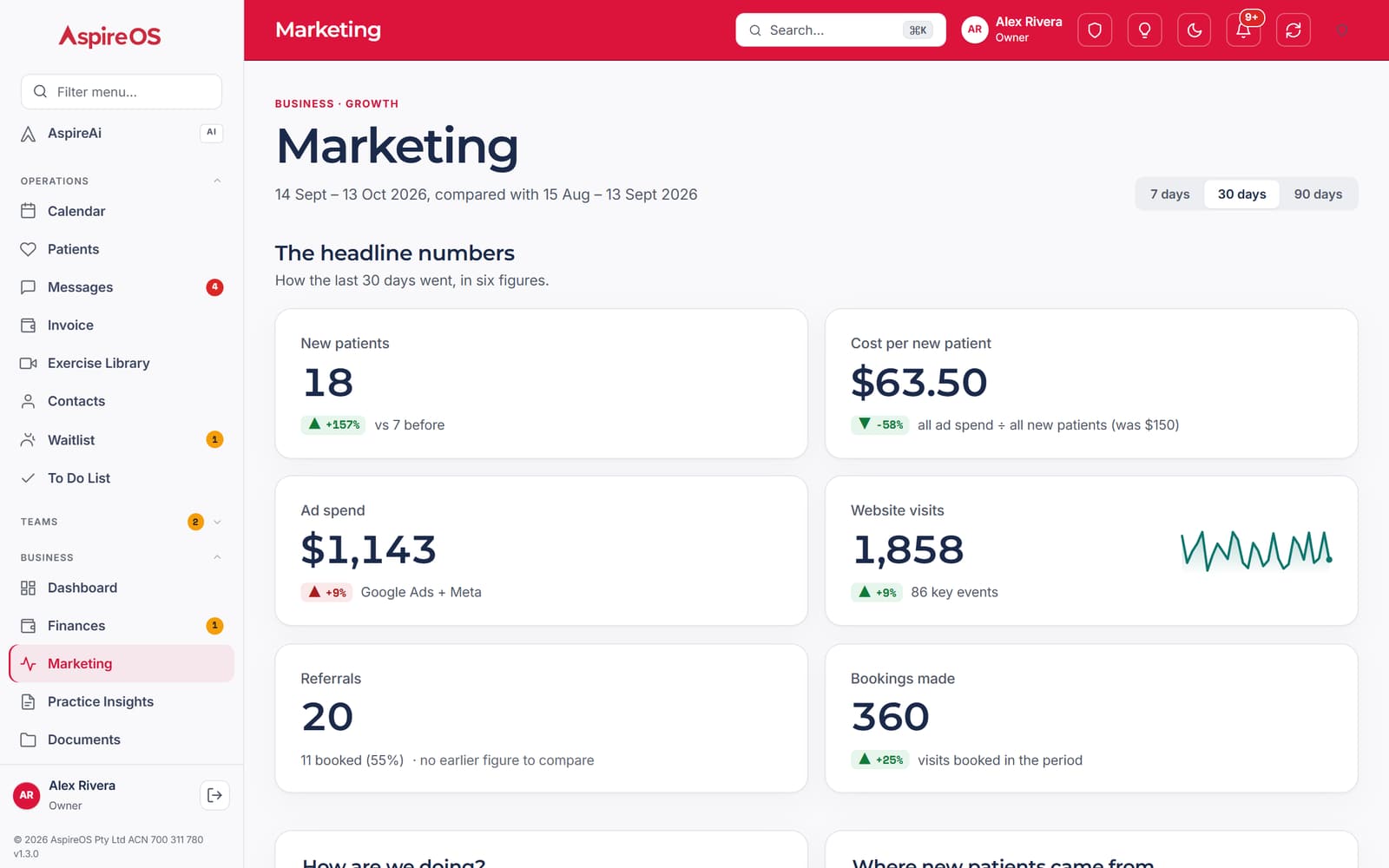1389x868 pixels.
Task: Open Documents menu item
Action: coord(122,740)
